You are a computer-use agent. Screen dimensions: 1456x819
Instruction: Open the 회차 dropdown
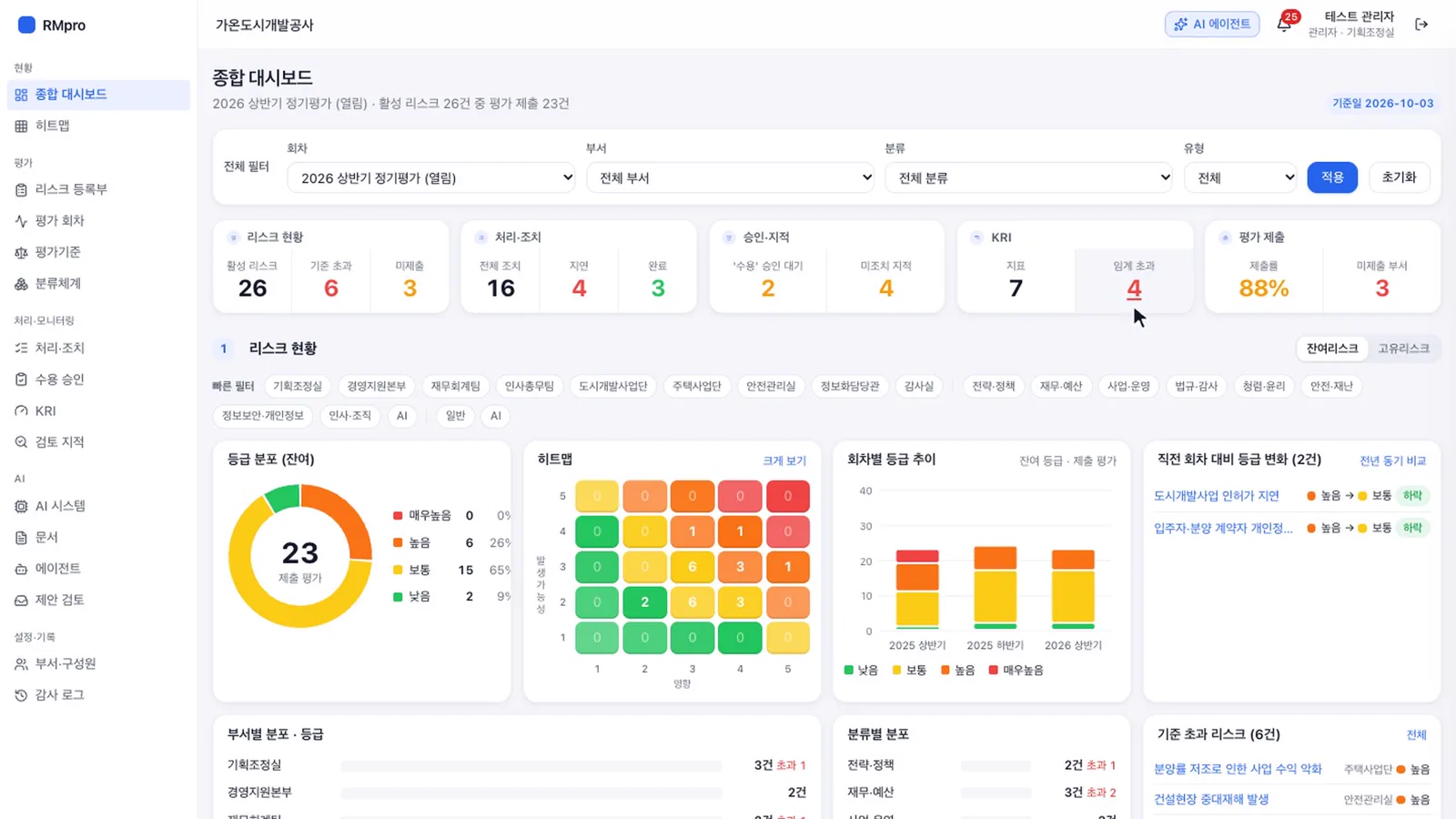point(431,177)
